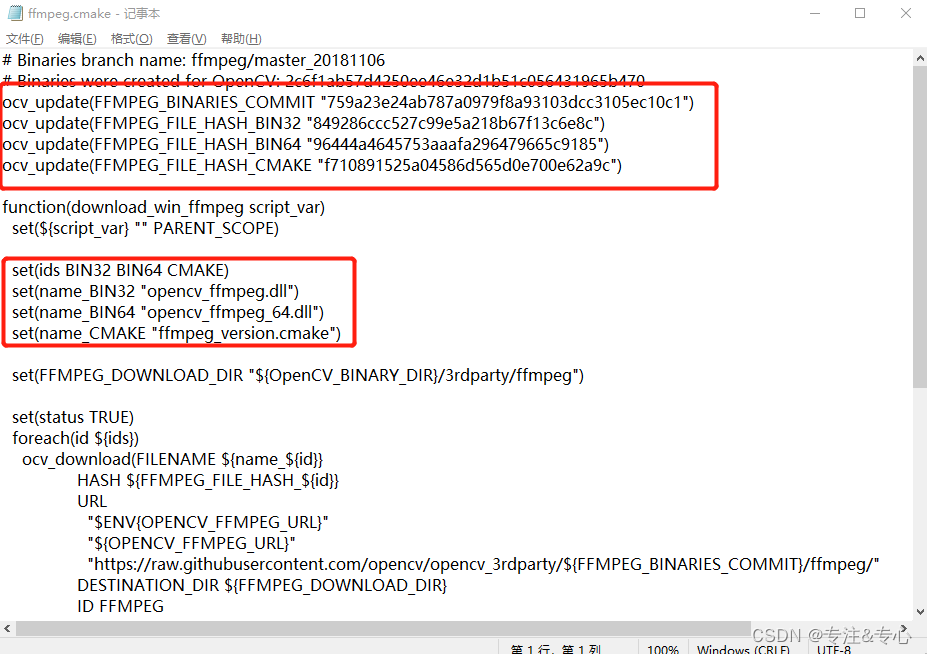Click the Notepad icon in title bar
Viewport: 927px width, 654px height.
pyautogui.click(x=15, y=13)
